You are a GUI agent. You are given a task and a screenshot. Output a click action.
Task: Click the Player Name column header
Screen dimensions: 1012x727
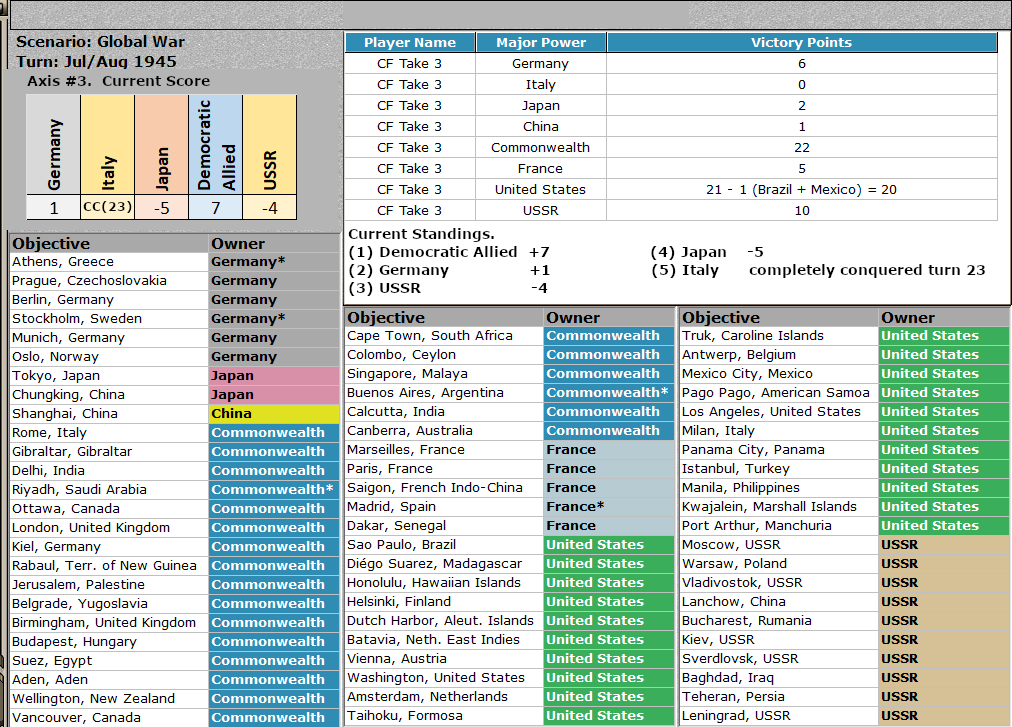[410, 43]
